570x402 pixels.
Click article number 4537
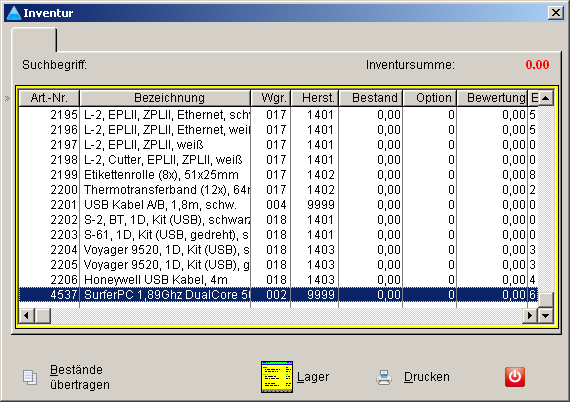[64, 295]
